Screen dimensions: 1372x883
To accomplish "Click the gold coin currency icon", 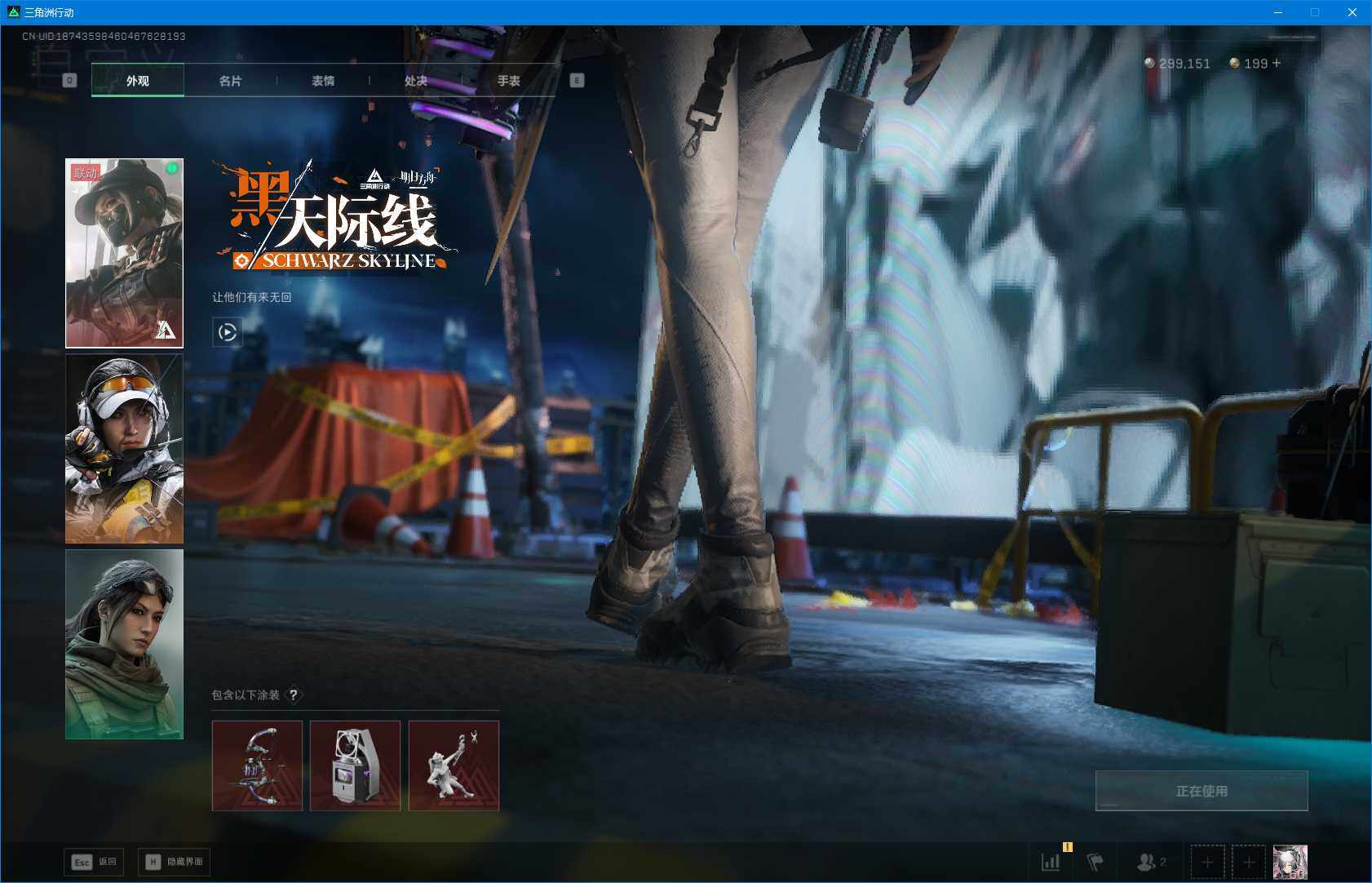I will 1234,63.
